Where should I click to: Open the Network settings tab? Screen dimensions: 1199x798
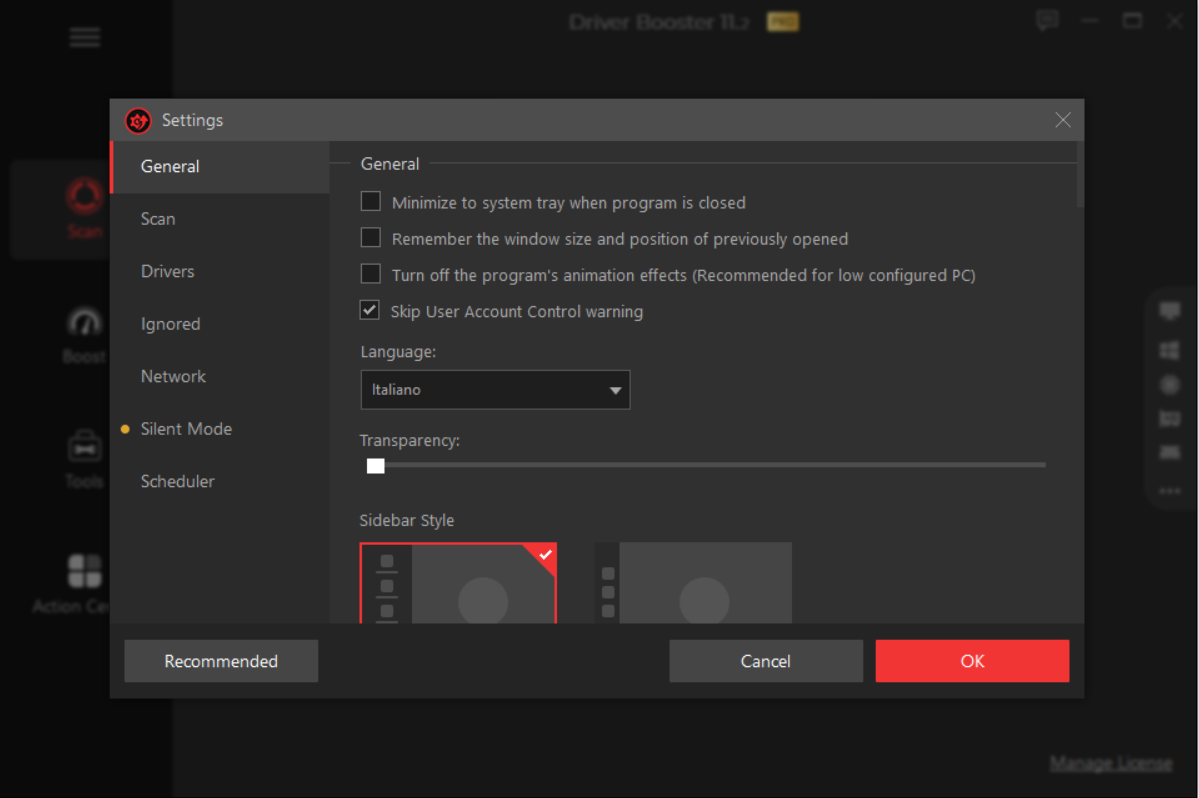click(220, 377)
